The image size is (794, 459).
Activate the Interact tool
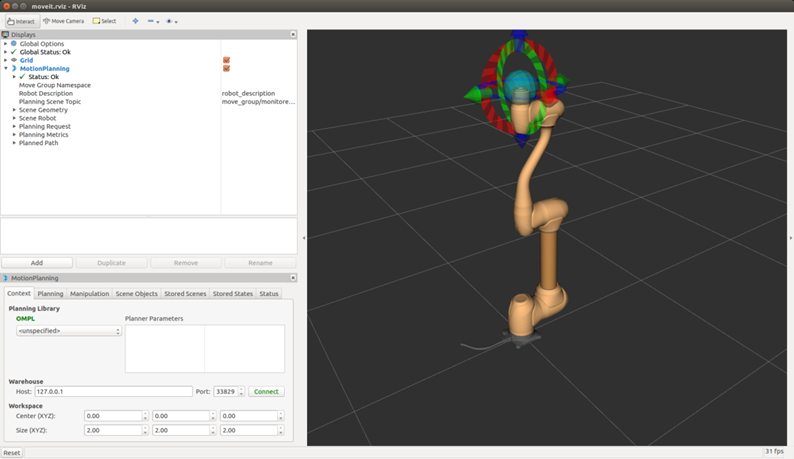[20, 21]
